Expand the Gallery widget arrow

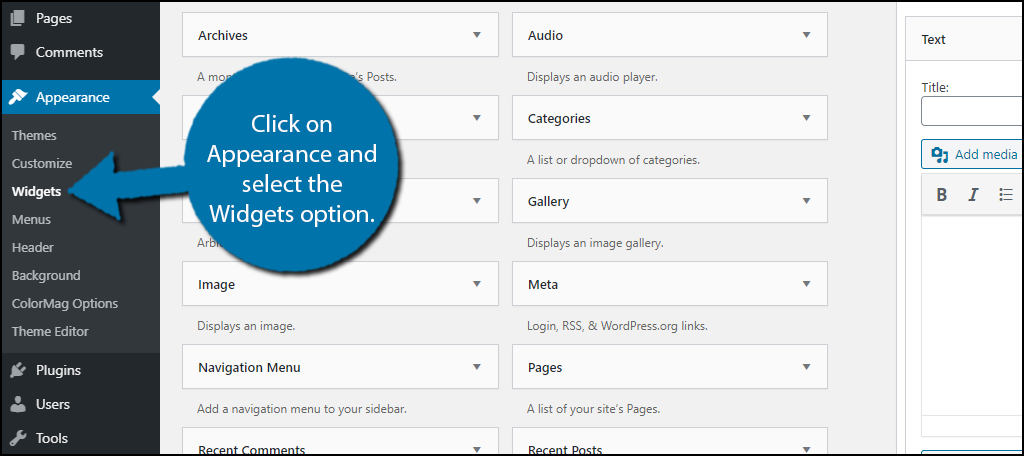(807, 201)
